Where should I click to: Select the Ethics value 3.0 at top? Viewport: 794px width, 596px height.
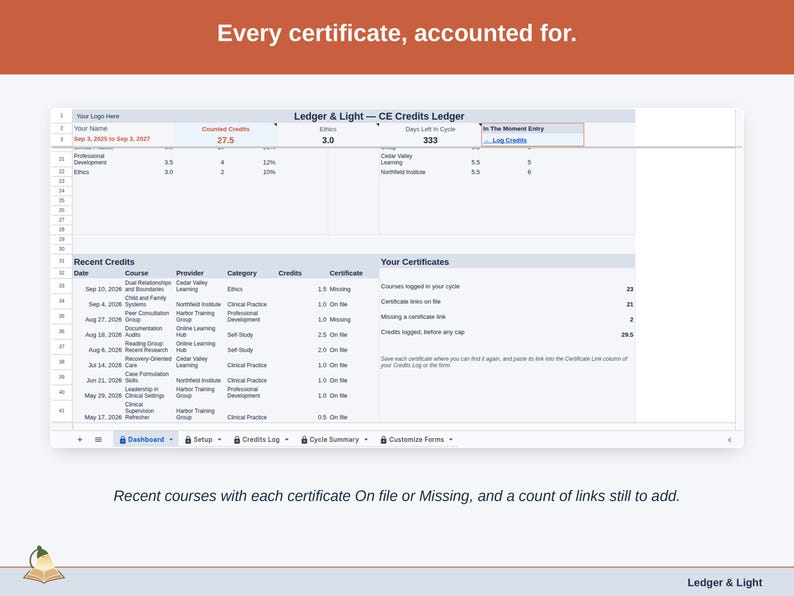coord(328,140)
